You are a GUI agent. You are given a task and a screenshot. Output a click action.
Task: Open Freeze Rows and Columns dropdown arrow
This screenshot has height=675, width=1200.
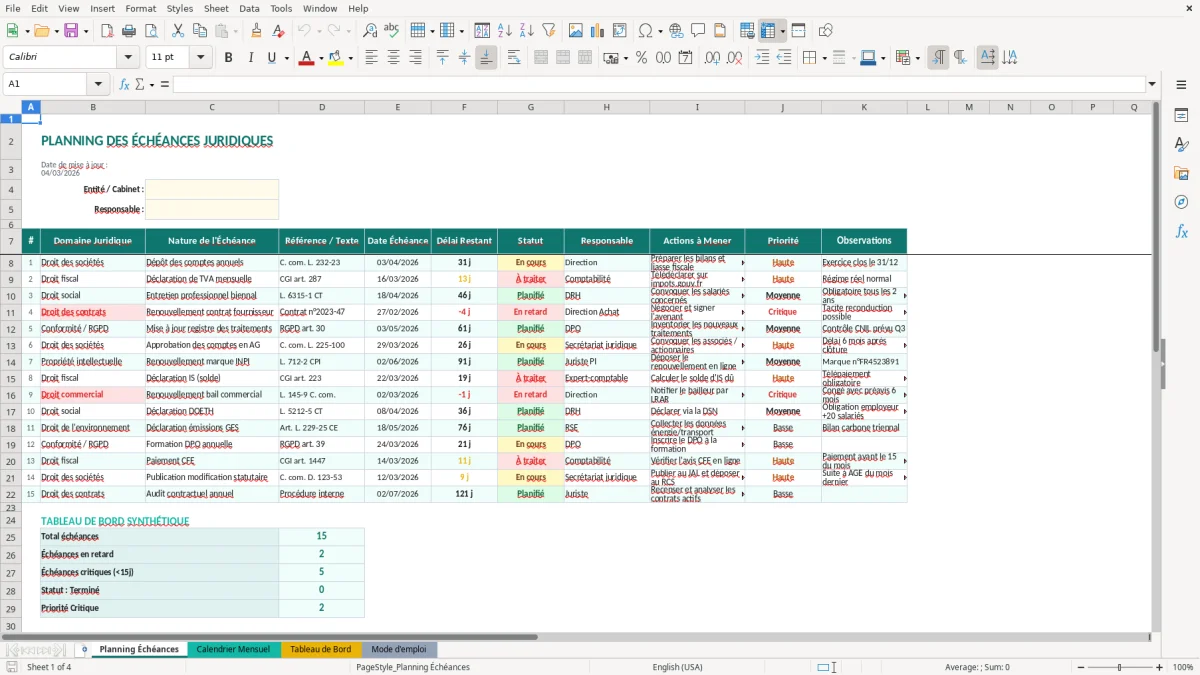783,31
